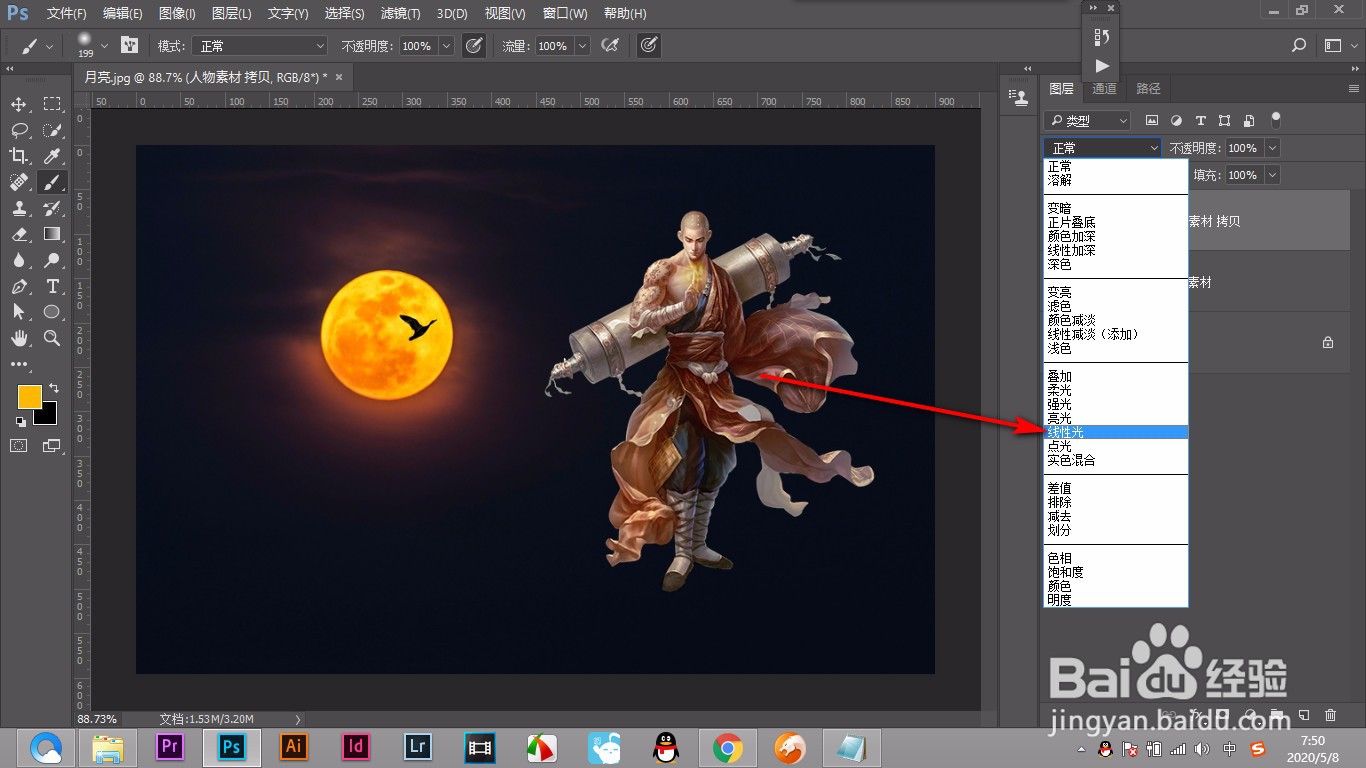Turn layer filtering switch on or off
Screen dimensions: 1366x768
pyautogui.click(x=1275, y=119)
